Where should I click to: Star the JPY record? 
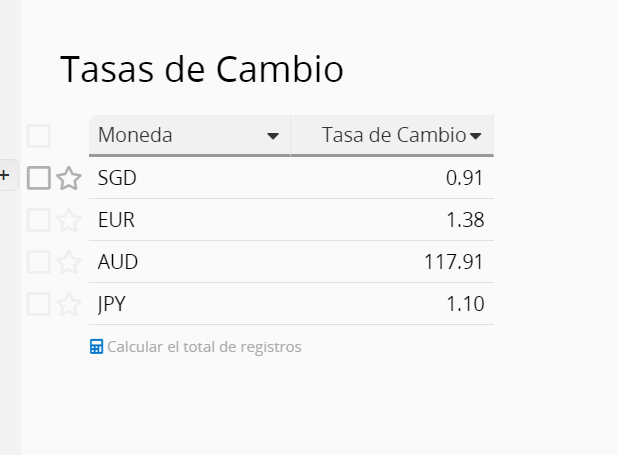(x=68, y=305)
